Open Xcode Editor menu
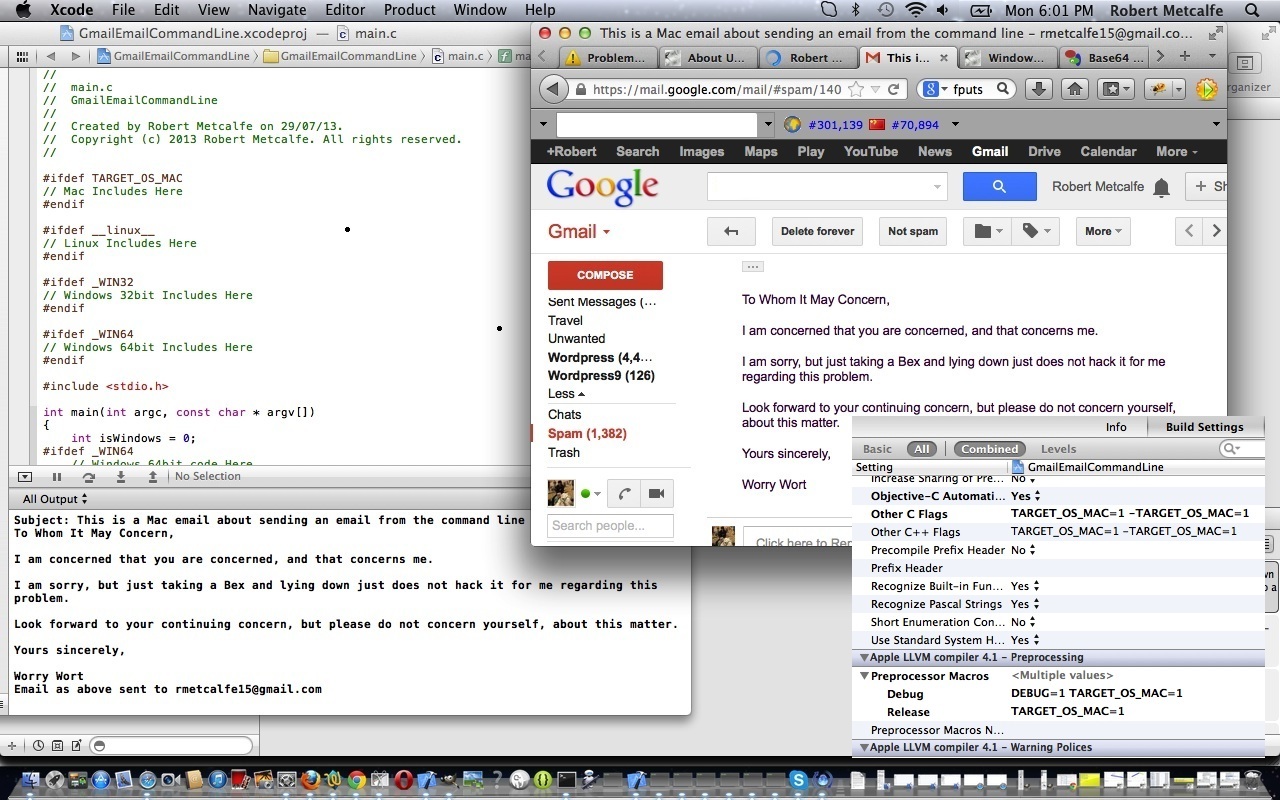This screenshot has height=800, width=1280. (x=345, y=10)
